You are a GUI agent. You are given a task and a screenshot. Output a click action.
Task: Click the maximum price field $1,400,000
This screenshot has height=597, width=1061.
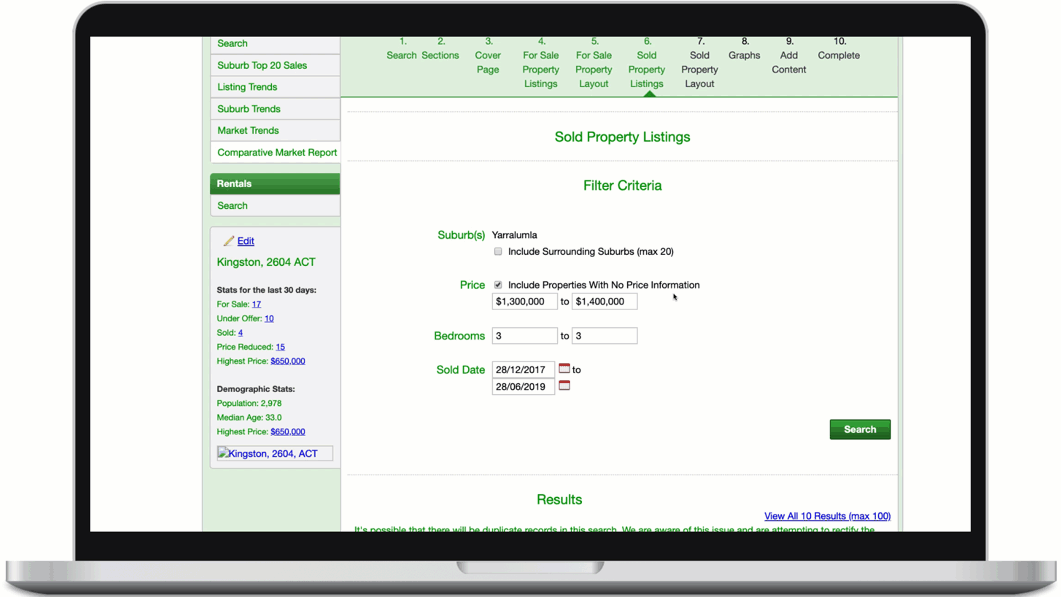coord(604,301)
